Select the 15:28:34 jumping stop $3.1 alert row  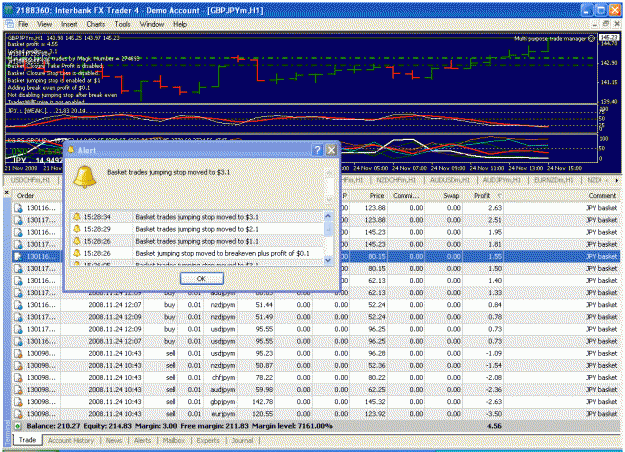pos(197,217)
